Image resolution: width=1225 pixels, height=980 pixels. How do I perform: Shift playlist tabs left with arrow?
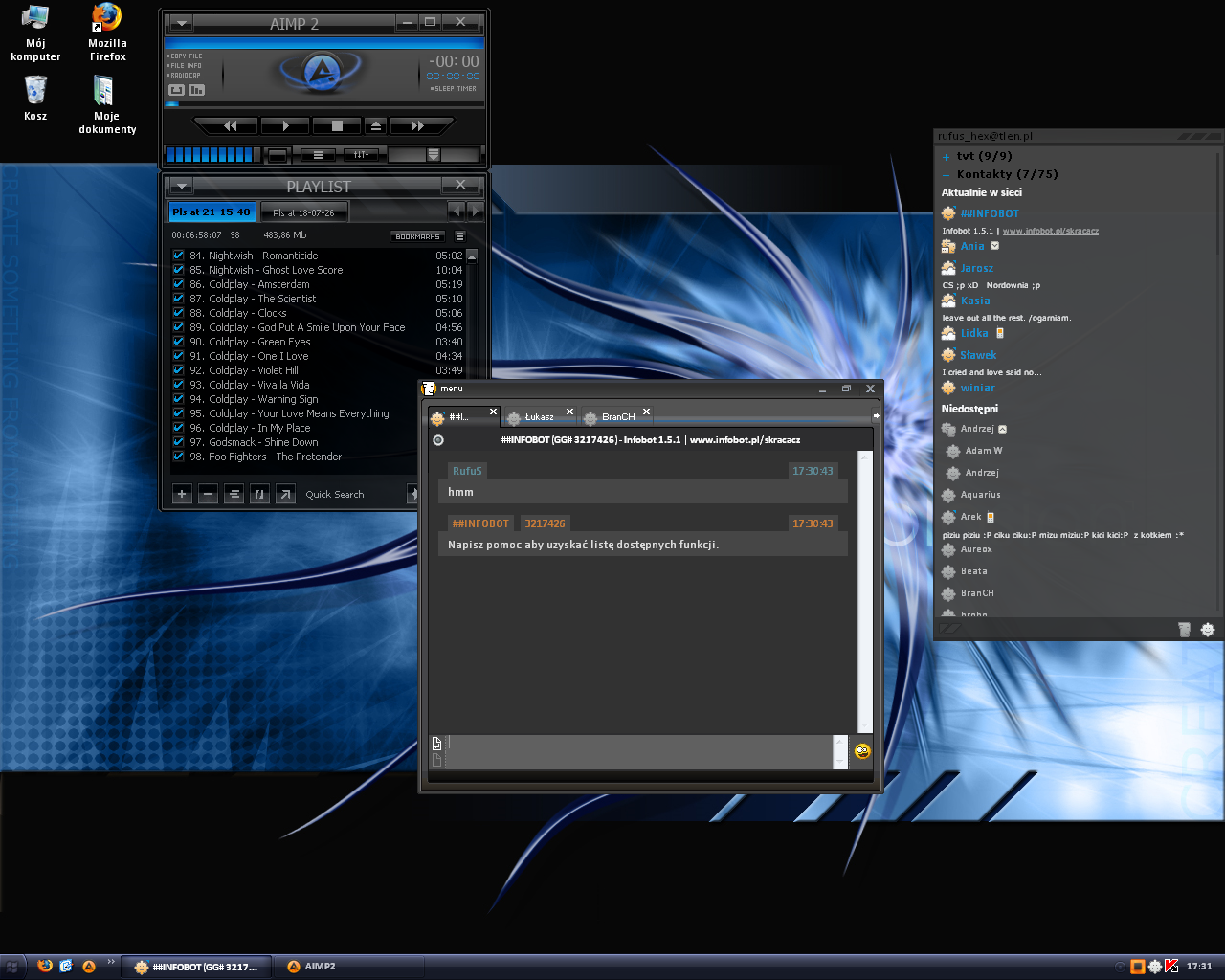tap(456, 211)
